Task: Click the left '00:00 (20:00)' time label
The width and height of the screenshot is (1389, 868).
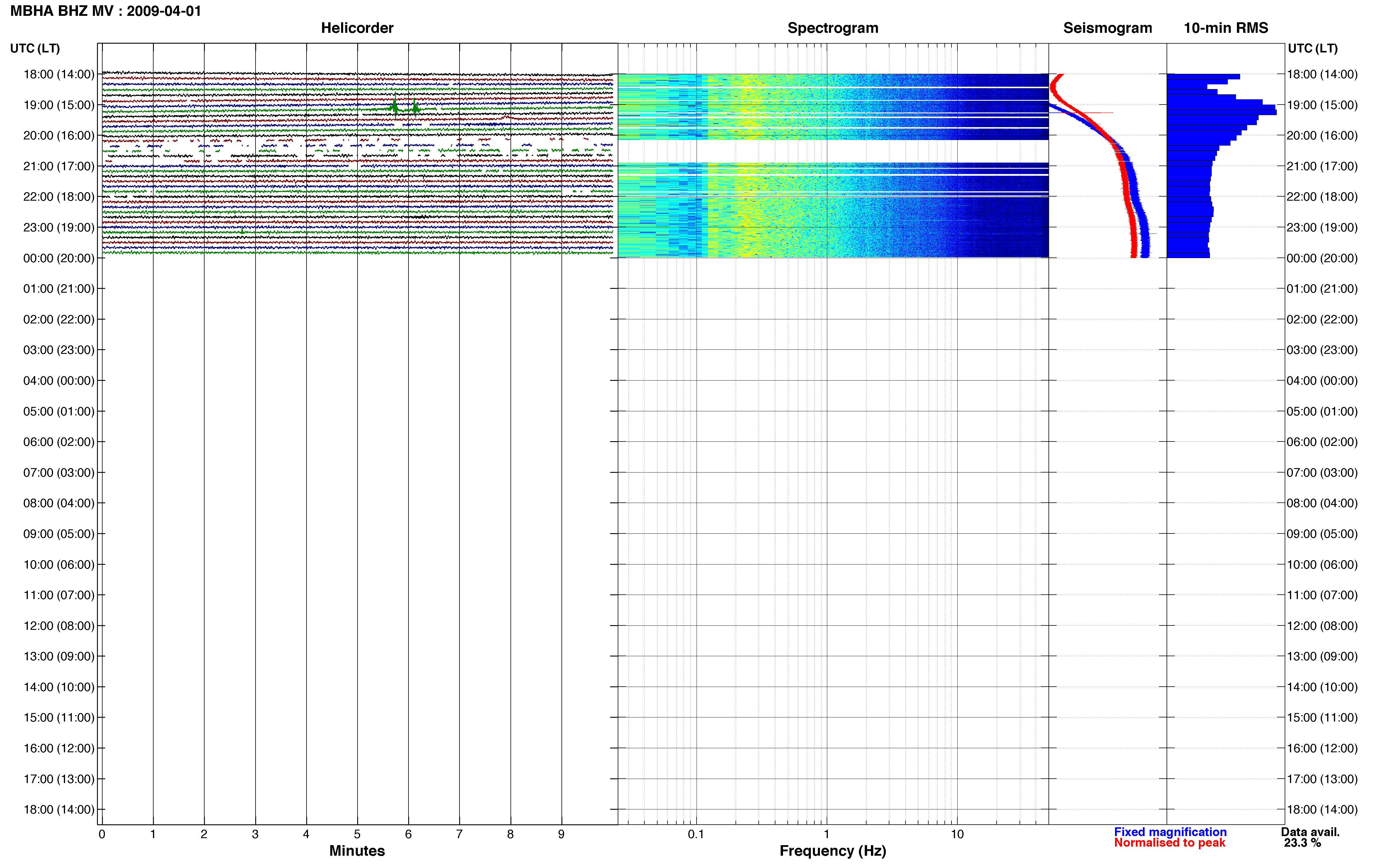Action: click(x=59, y=258)
